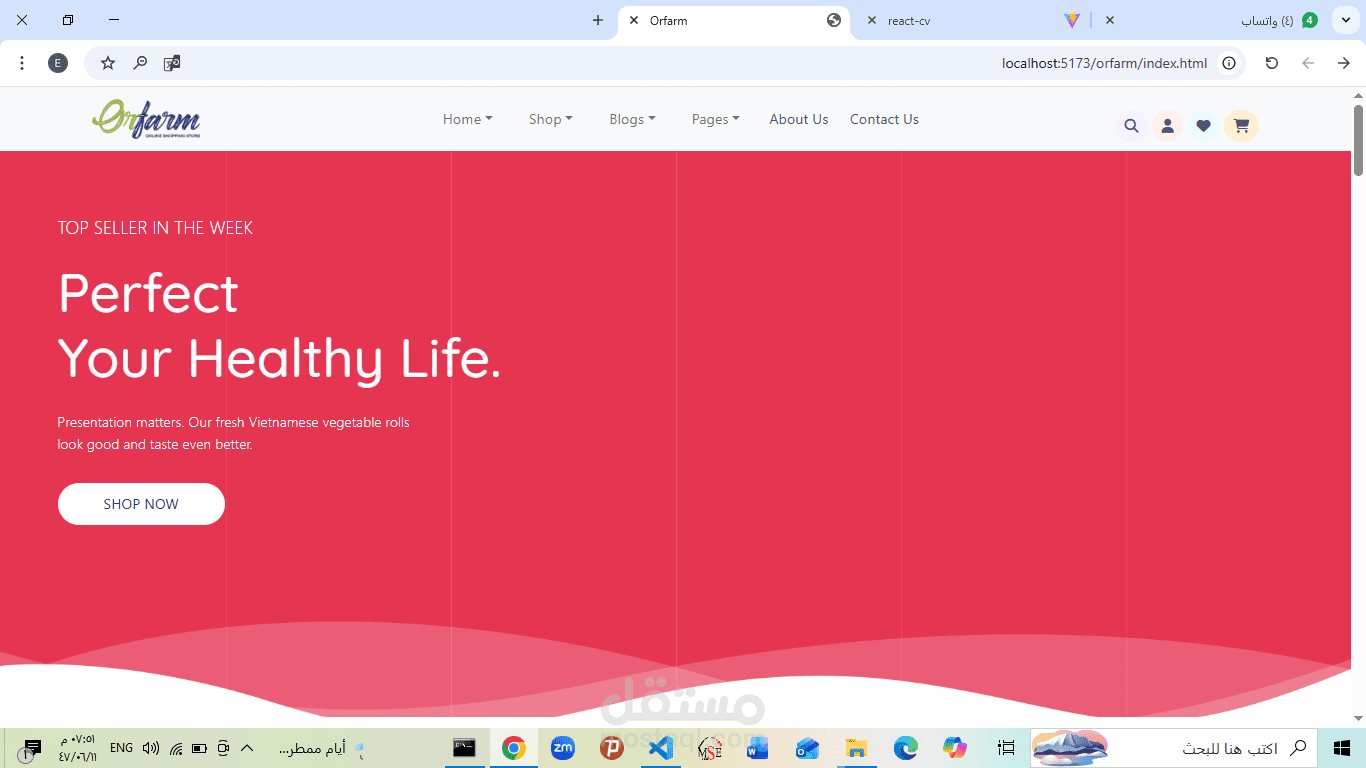This screenshot has height=768, width=1366.
Task: Click the volume speaker tray icon
Action: pyautogui.click(x=151, y=748)
